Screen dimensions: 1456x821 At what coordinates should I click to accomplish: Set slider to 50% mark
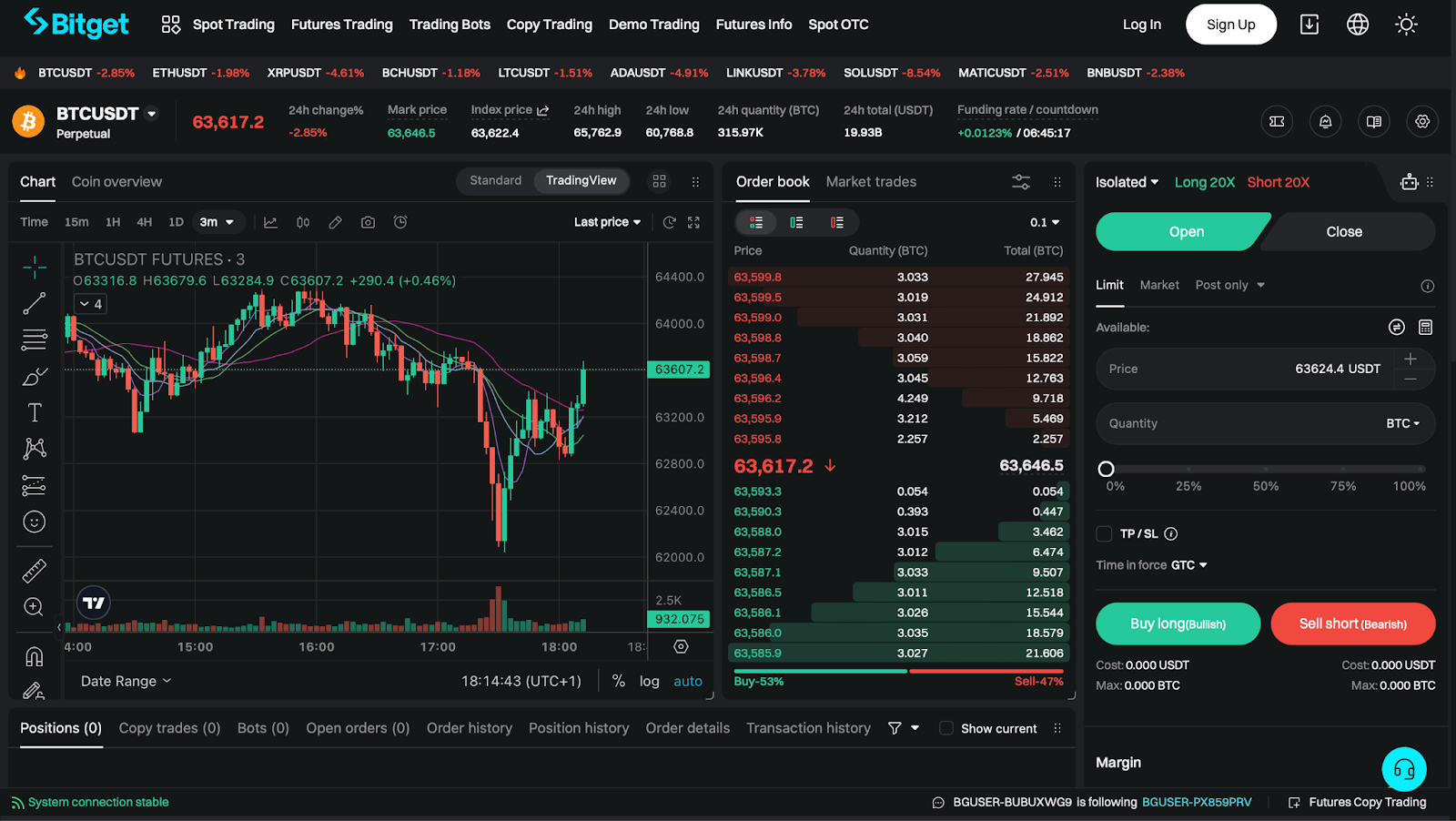coord(1266,470)
